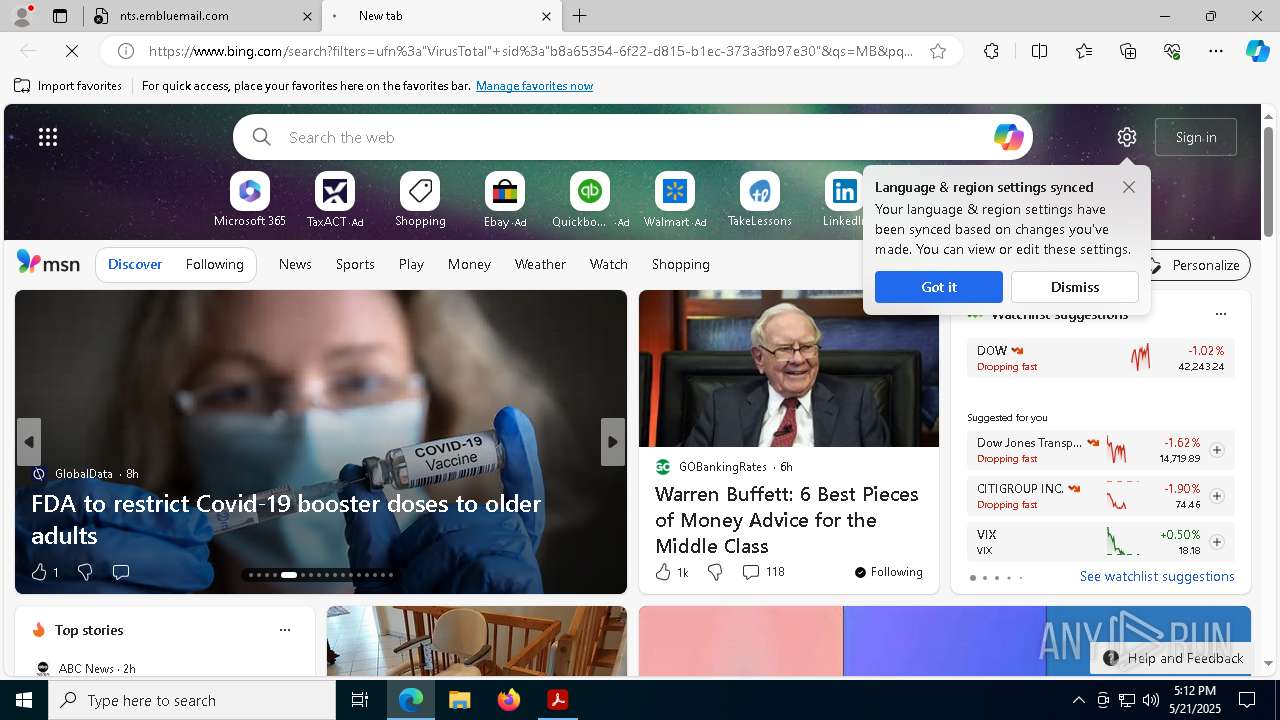Open the browser Extensions icon
1280x720 pixels.
pyautogui.click(x=991, y=51)
